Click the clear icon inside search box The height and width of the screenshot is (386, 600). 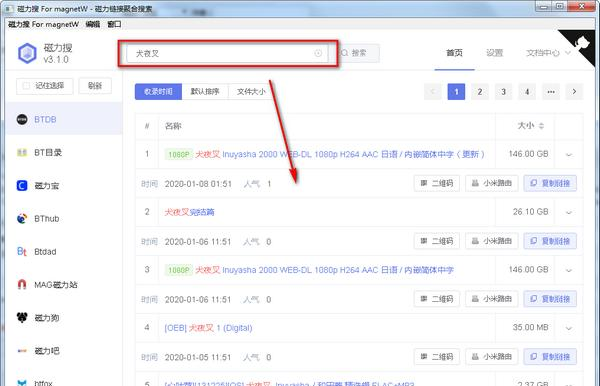pyautogui.click(x=318, y=53)
